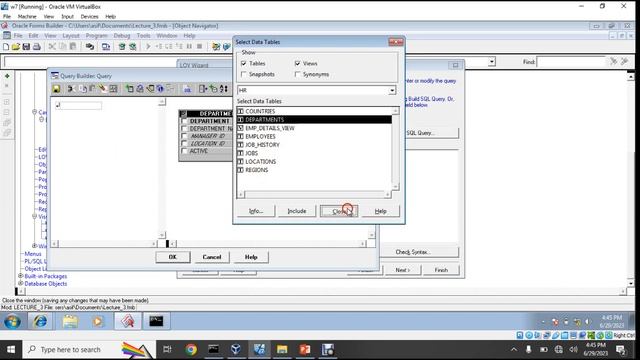This screenshot has height=360, width=640.
Task: Click the Save icon in Query Builder toolbar
Action: point(56,89)
